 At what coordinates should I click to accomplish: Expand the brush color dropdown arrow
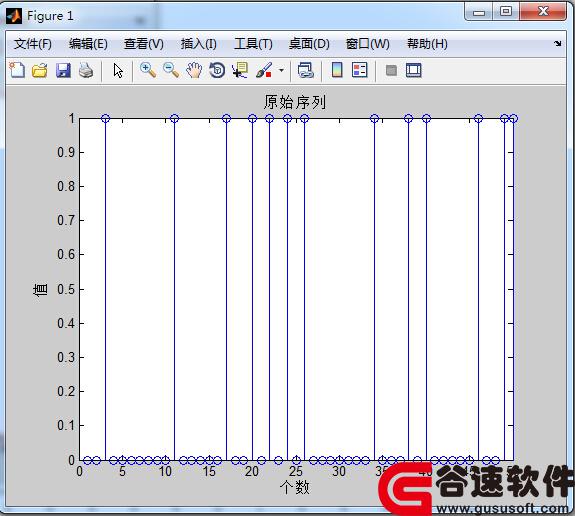point(281,70)
